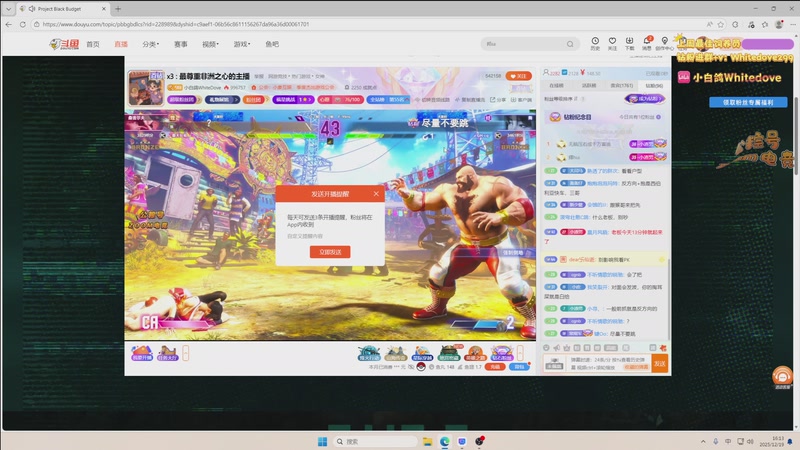
Task: Click the orange 关注 follow button
Action: coord(518,76)
